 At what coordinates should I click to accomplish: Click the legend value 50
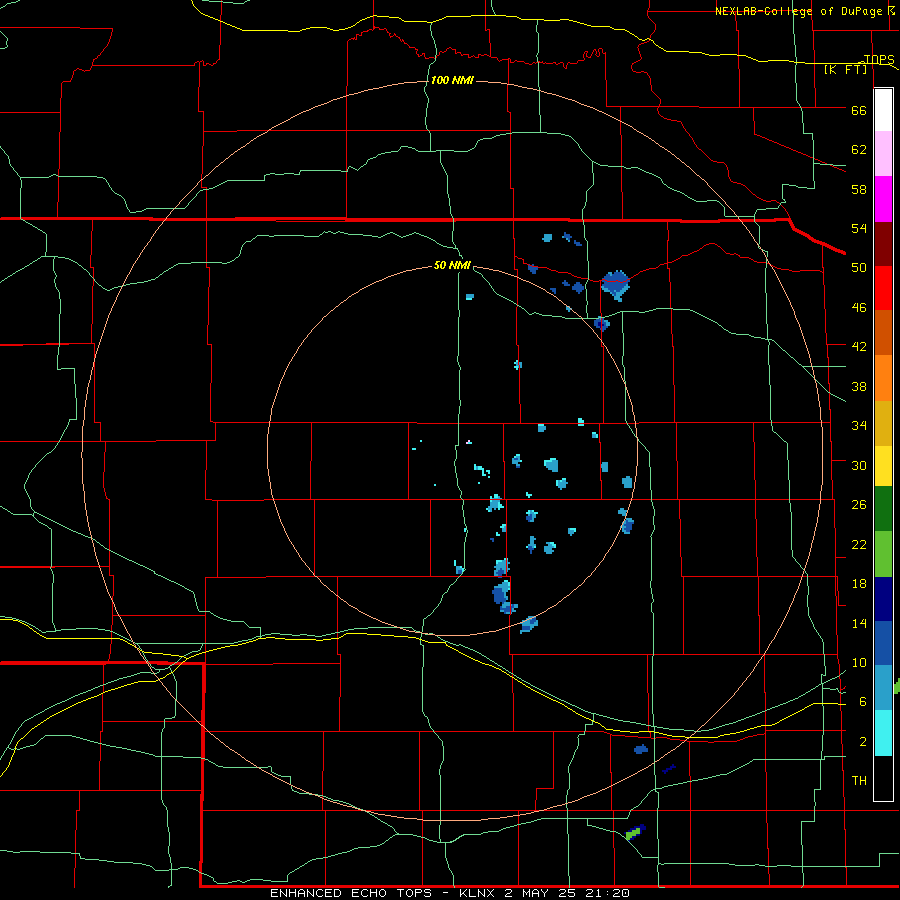point(859,268)
